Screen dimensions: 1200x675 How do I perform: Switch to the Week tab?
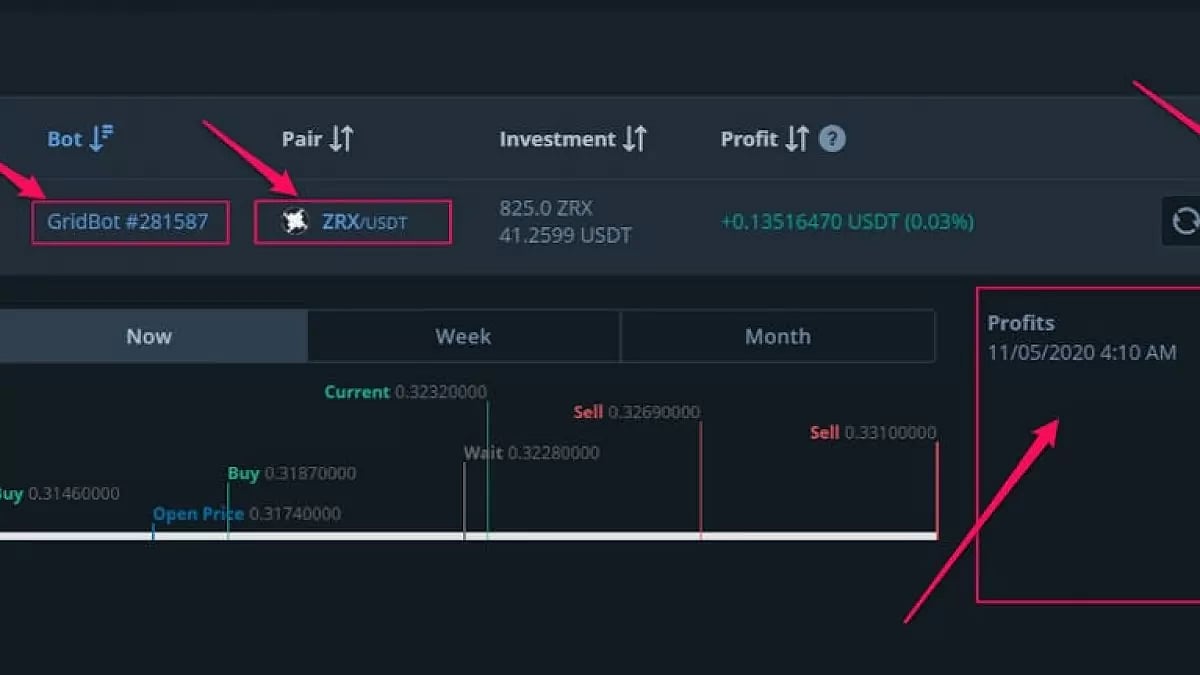pos(463,336)
